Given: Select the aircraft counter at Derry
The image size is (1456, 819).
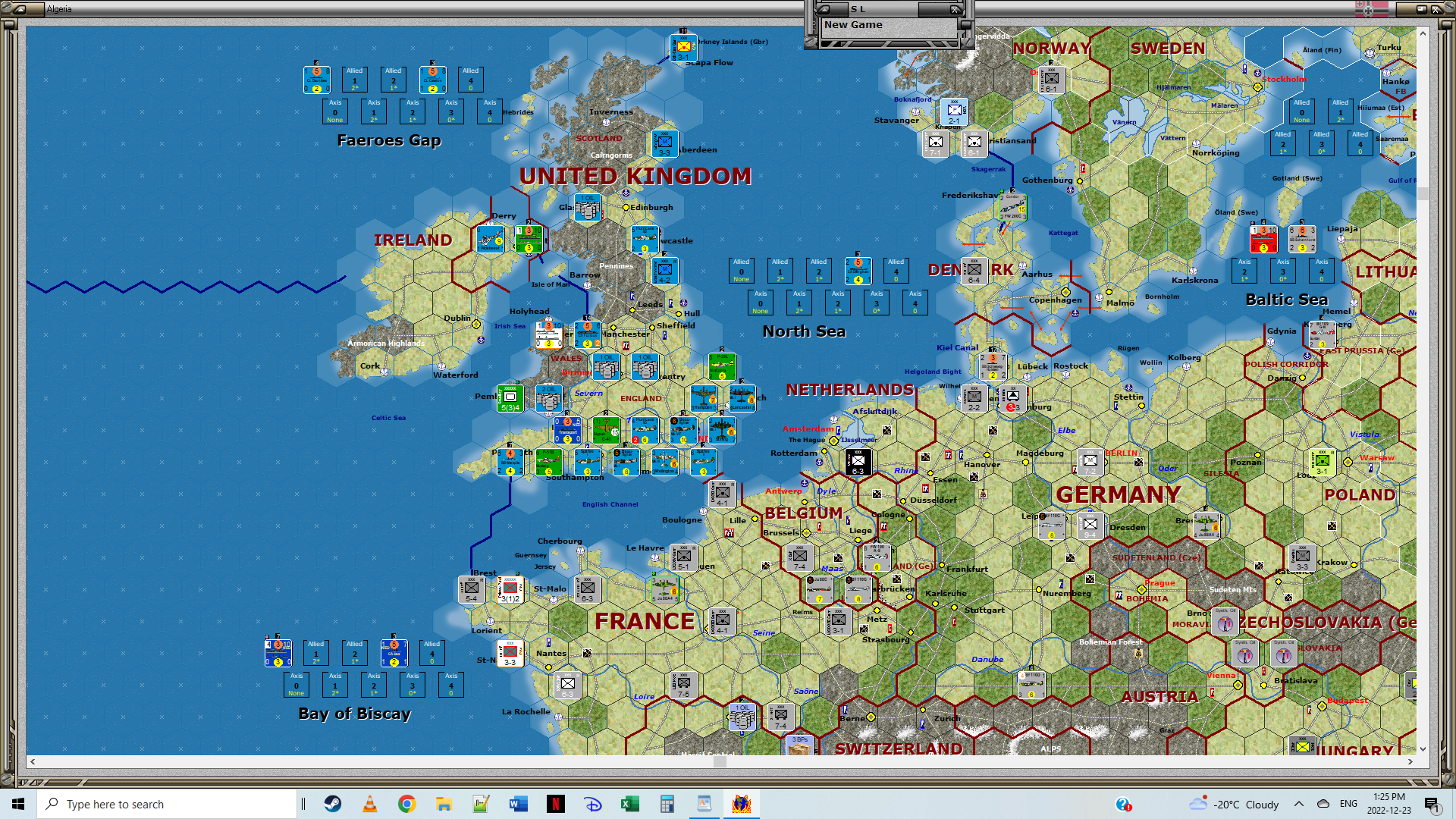Looking at the screenshot, I should (x=490, y=239).
